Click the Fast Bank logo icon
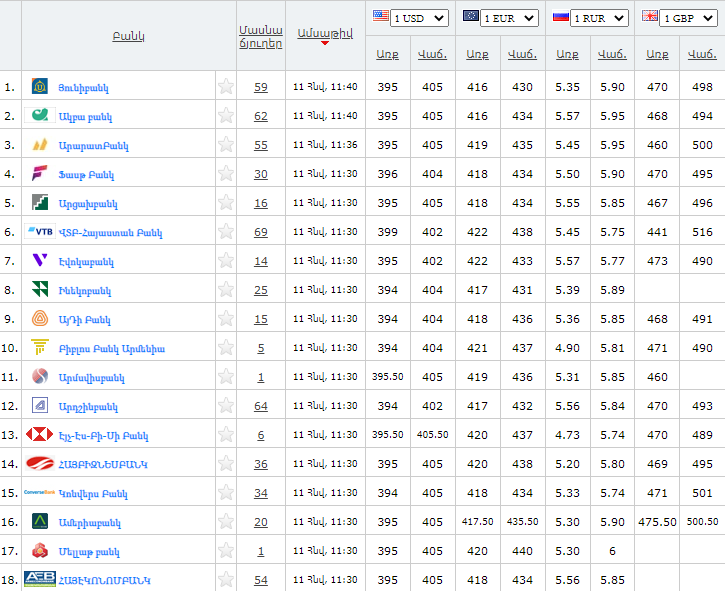This screenshot has width=725, height=591. 40,174
